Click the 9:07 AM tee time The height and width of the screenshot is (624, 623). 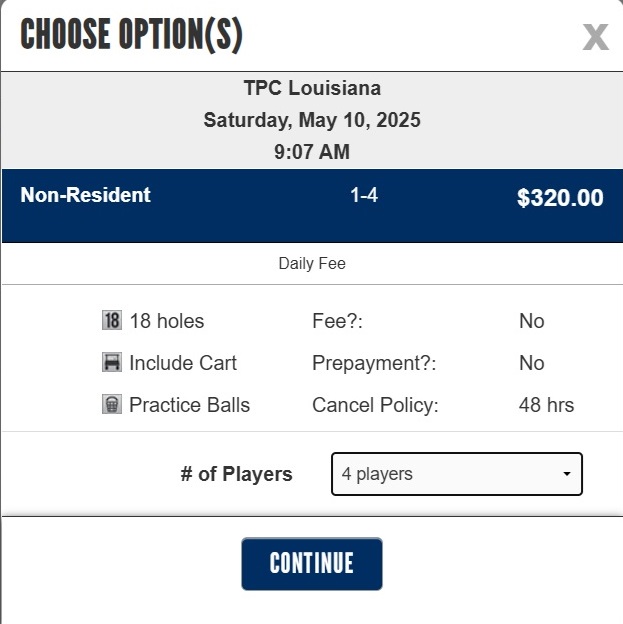pos(312,152)
